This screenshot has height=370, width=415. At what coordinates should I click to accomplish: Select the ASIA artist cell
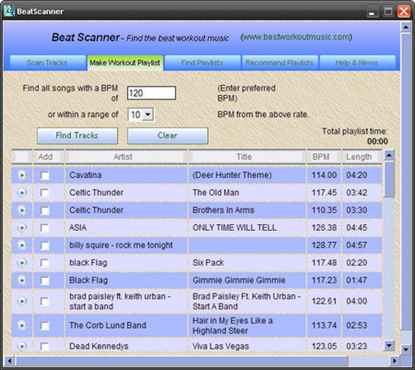[126, 228]
